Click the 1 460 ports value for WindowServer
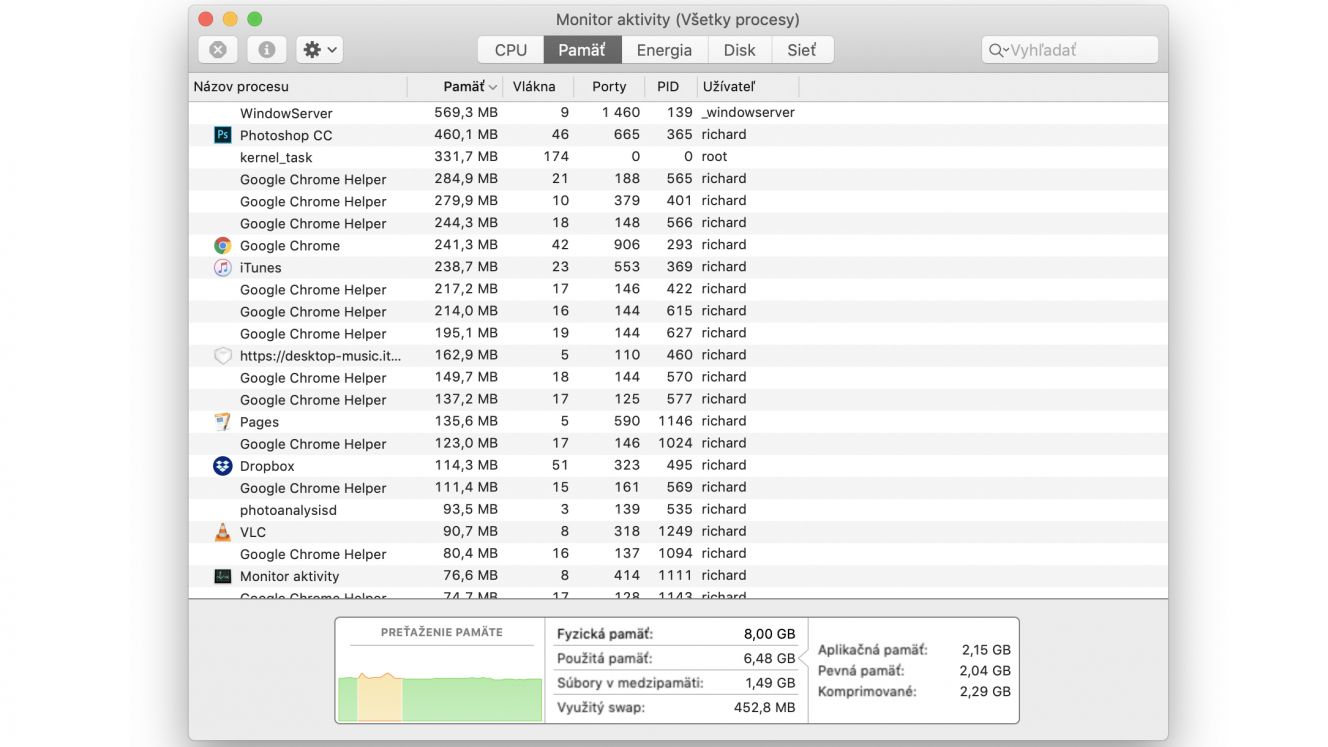 tap(621, 113)
